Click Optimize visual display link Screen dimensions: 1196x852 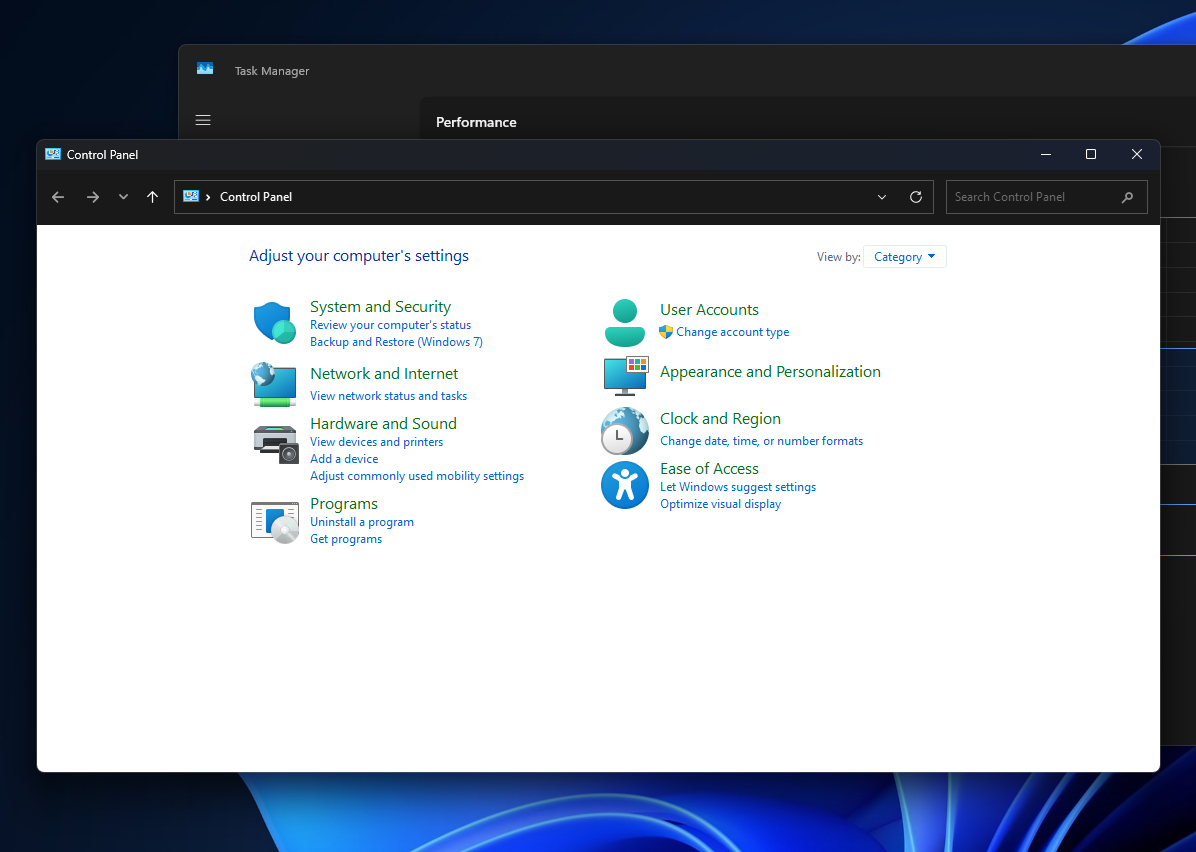pyautogui.click(x=721, y=503)
